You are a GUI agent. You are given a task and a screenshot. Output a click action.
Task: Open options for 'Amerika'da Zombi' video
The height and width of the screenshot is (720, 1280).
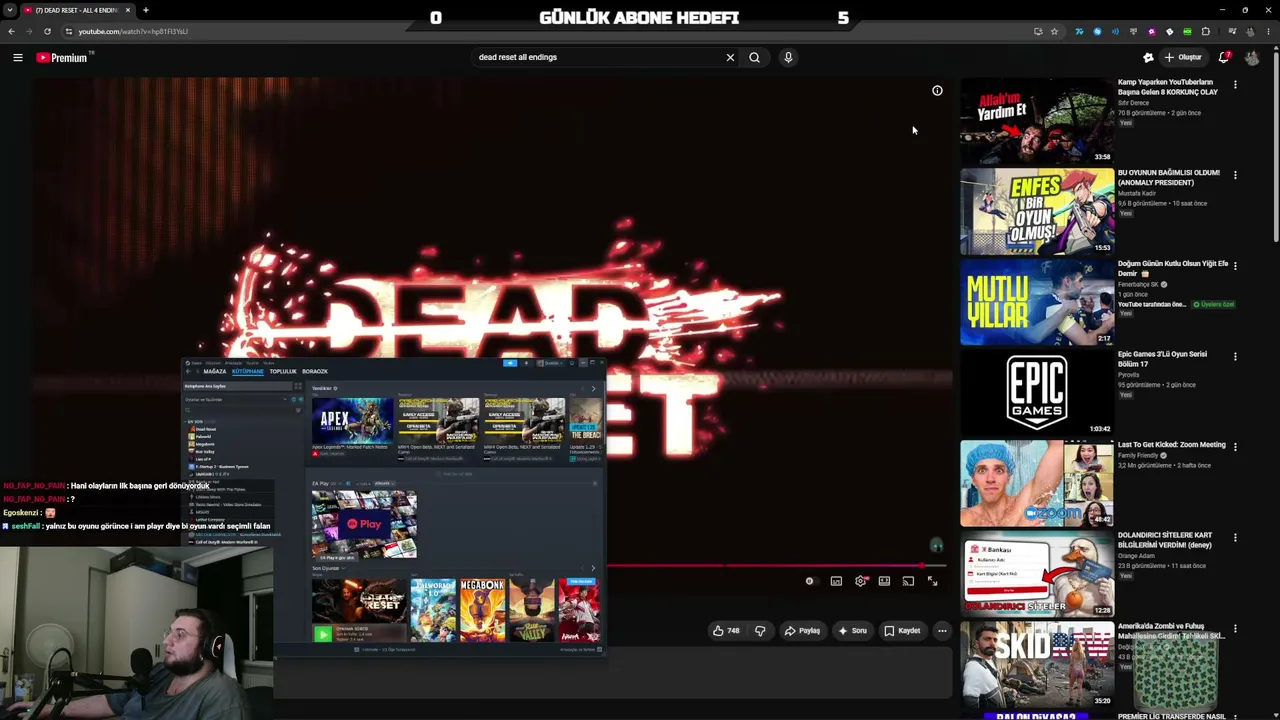(x=1235, y=629)
